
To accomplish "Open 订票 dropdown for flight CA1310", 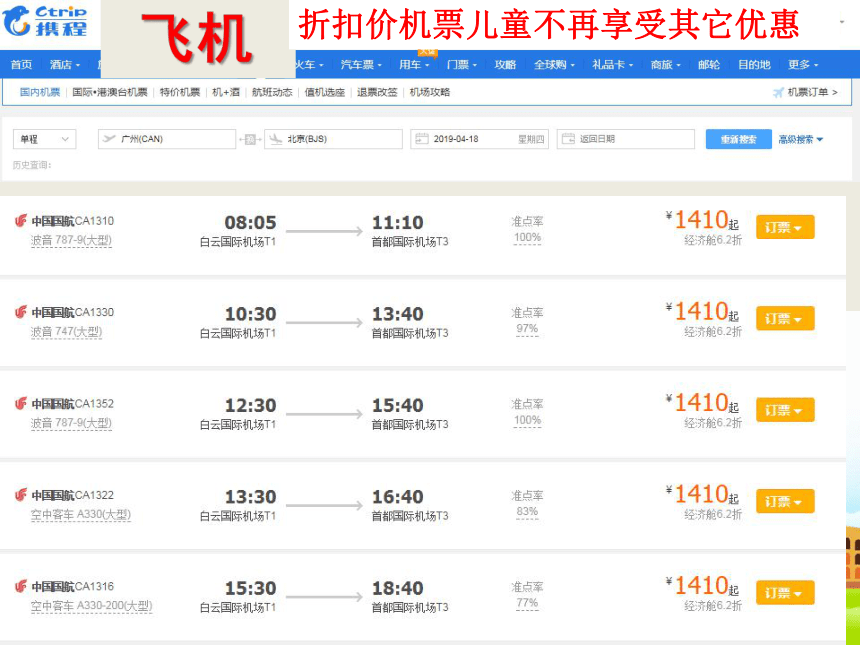I will click(785, 227).
